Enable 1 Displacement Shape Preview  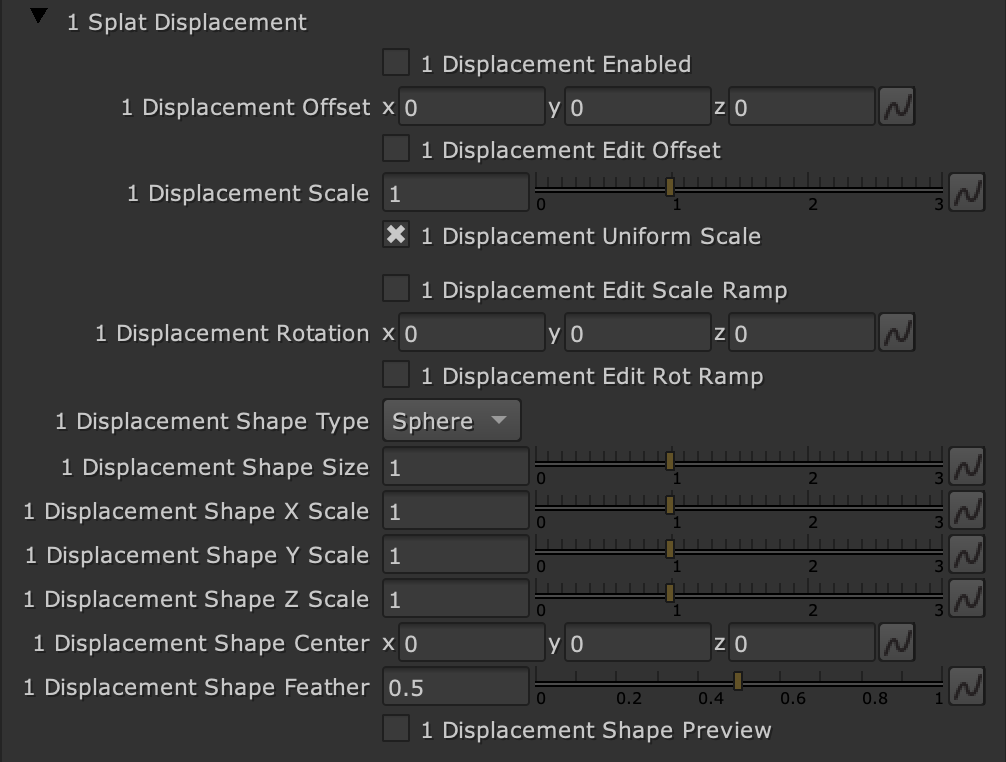click(x=396, y=729)
